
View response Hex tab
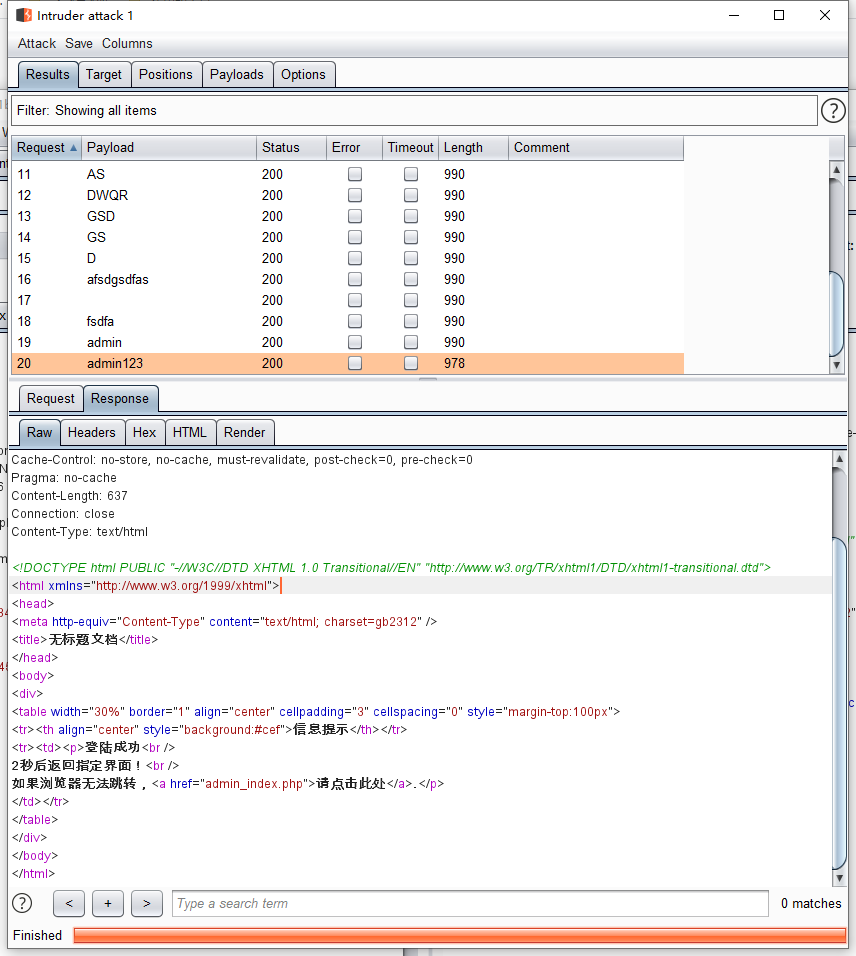pyautogui.click(x=144, y=432)
